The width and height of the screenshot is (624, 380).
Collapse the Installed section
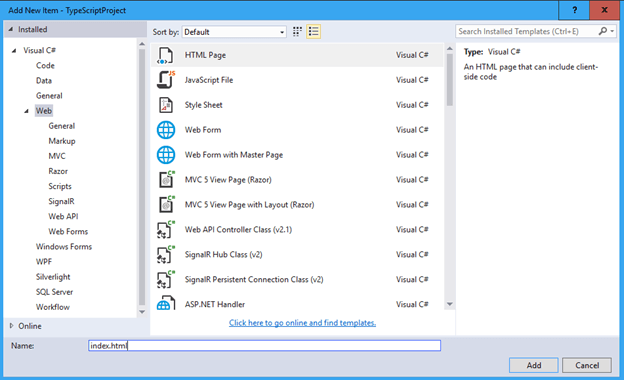(11, 29)
